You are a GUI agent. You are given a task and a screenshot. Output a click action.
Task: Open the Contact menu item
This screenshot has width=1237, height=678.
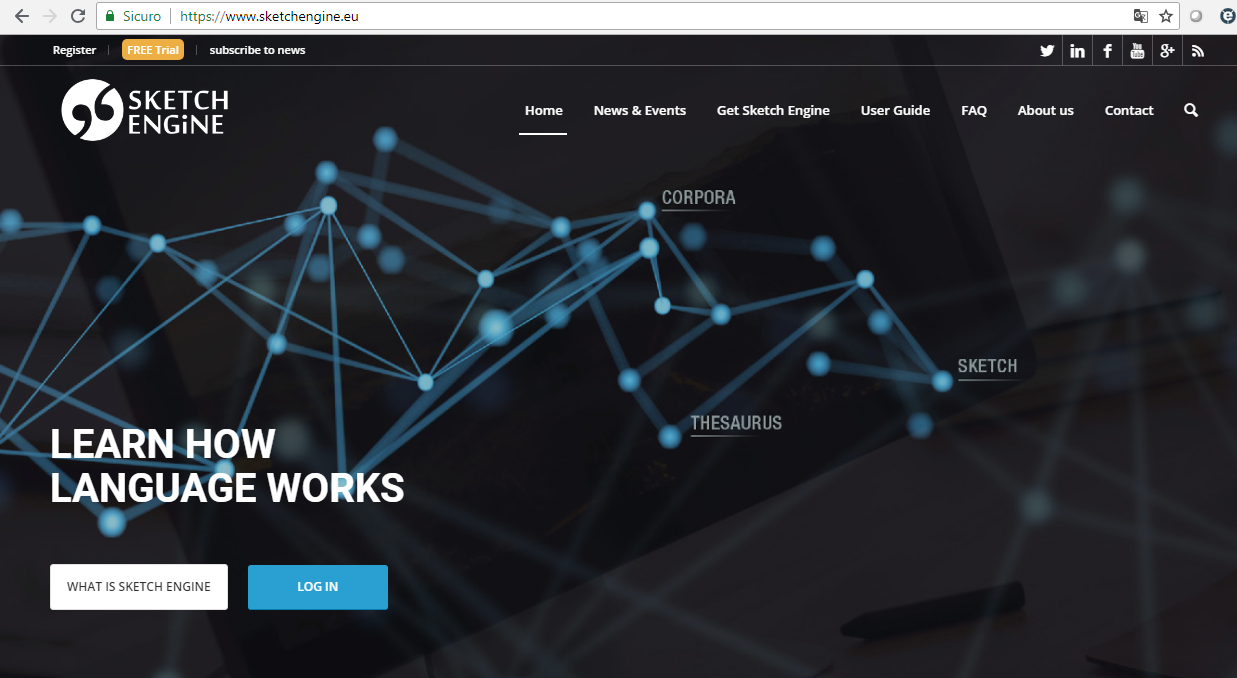point(1129,111)
